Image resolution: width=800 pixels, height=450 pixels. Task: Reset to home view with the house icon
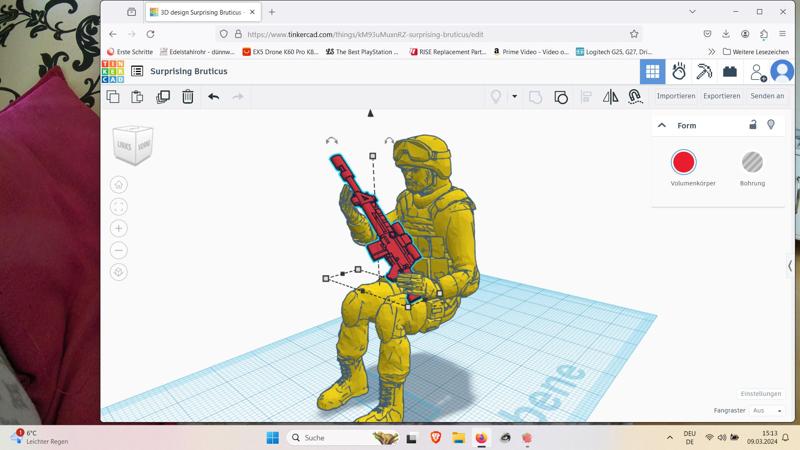pos(119,185)
